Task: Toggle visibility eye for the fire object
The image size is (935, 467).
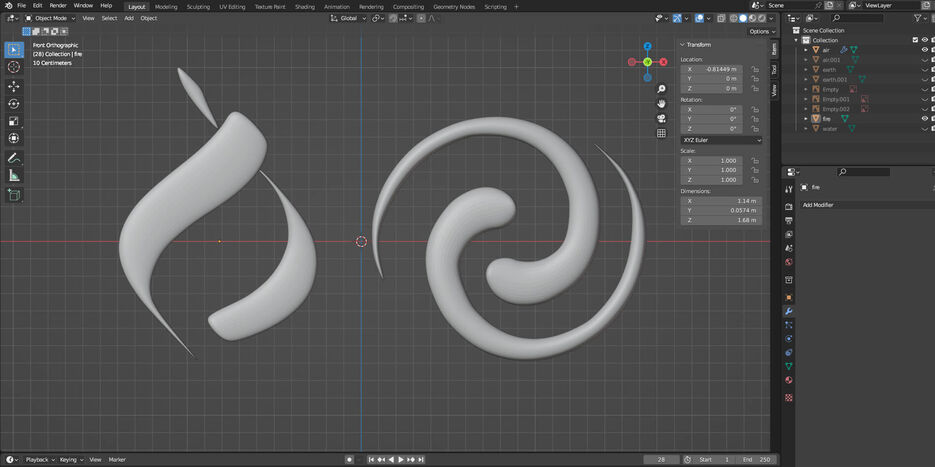Action: [925, 119]
